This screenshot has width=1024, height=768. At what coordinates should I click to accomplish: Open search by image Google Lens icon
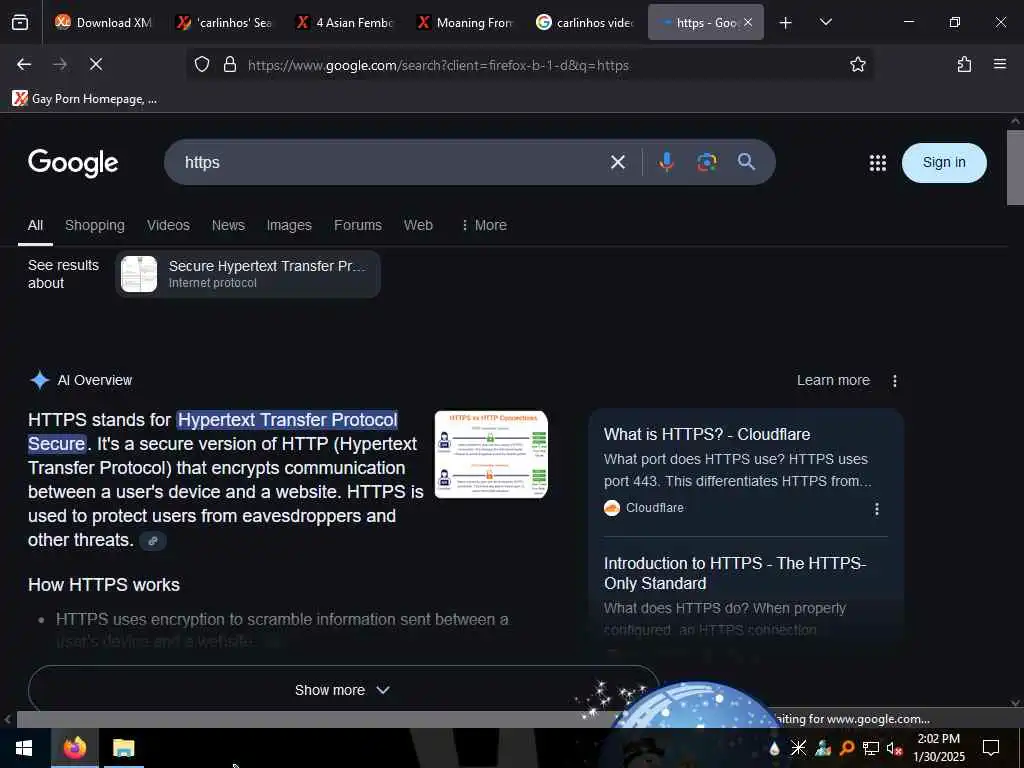pyautogui.click(x=706, y=162)
